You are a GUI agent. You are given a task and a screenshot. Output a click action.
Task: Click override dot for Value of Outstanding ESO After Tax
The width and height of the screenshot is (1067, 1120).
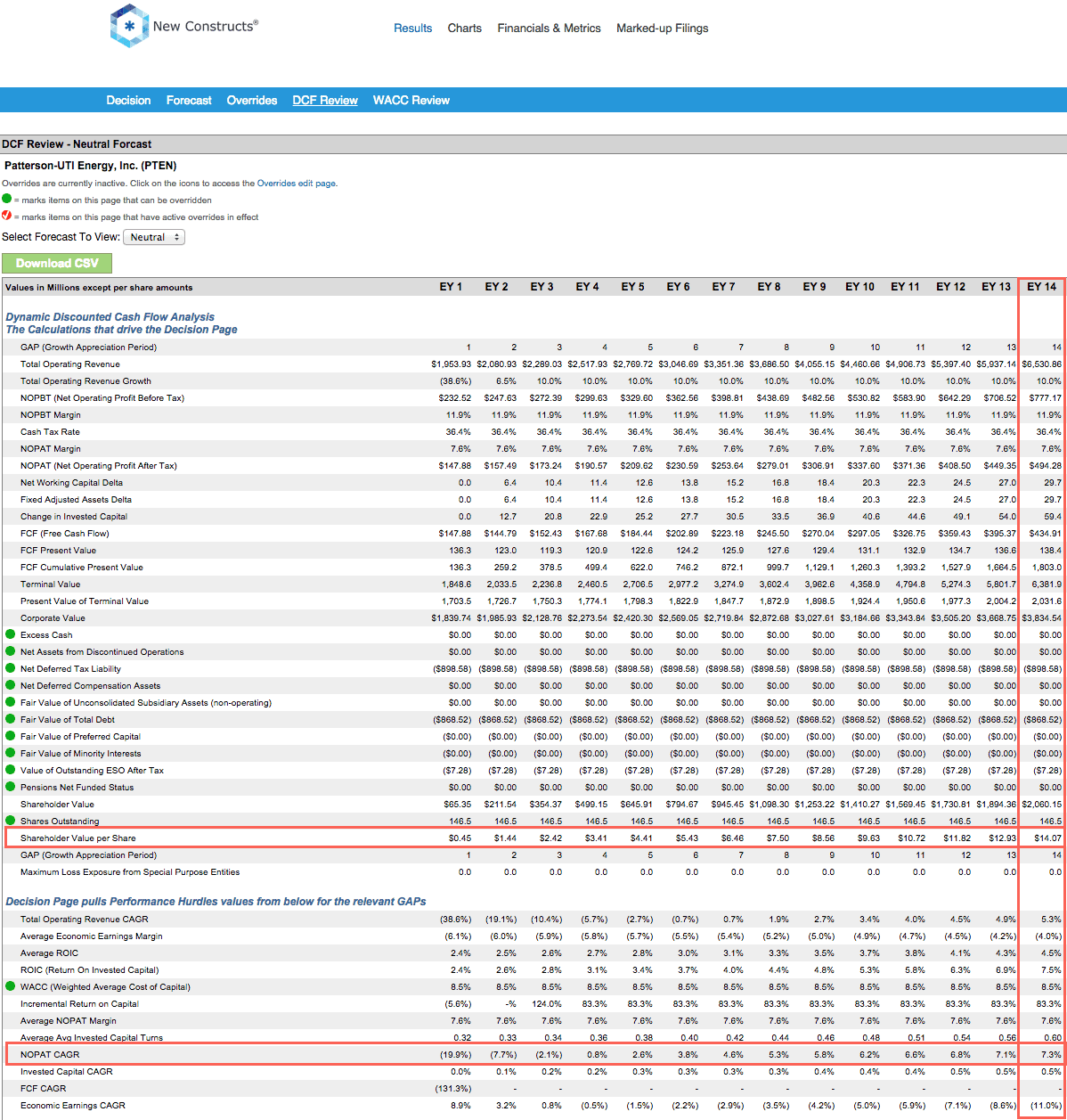(10, 770)
